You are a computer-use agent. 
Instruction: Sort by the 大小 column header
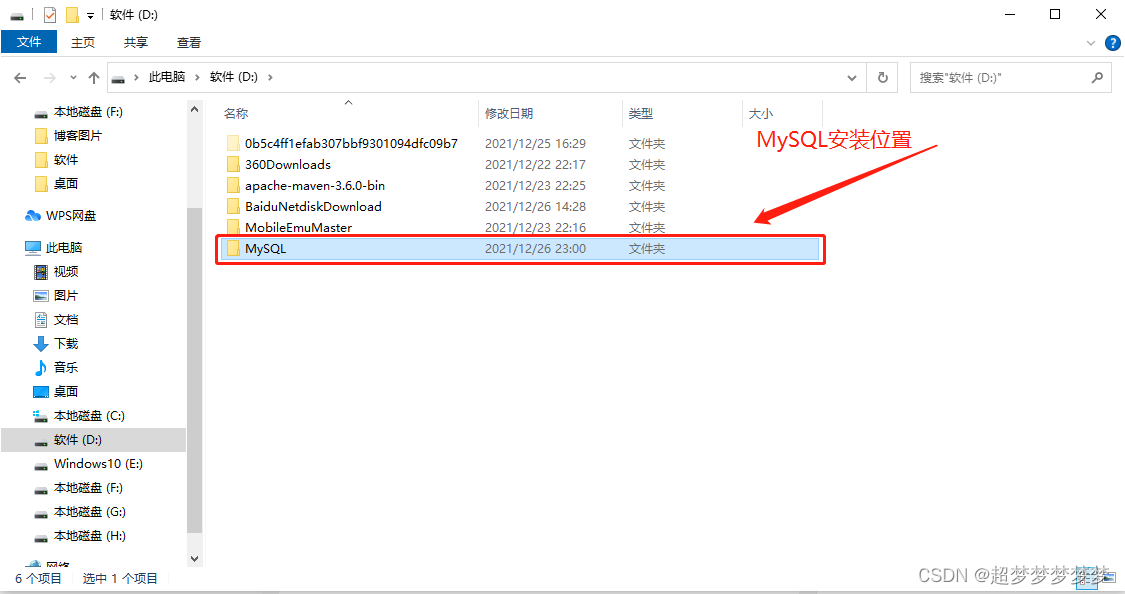[761, 113]
